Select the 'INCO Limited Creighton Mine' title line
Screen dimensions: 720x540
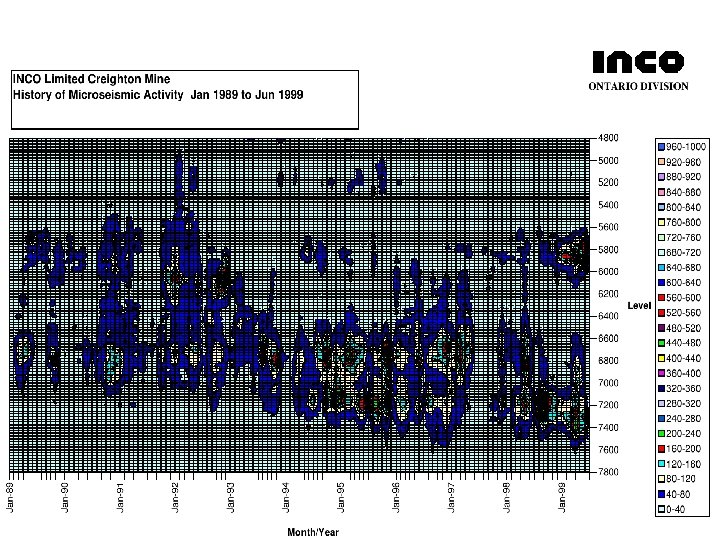[91, 79]
